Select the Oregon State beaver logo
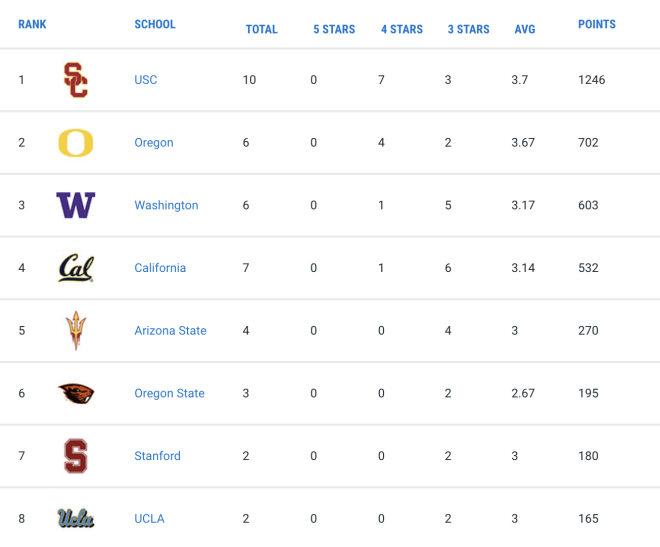The width and height of the screenshot is (660, 547). point(76,393)
